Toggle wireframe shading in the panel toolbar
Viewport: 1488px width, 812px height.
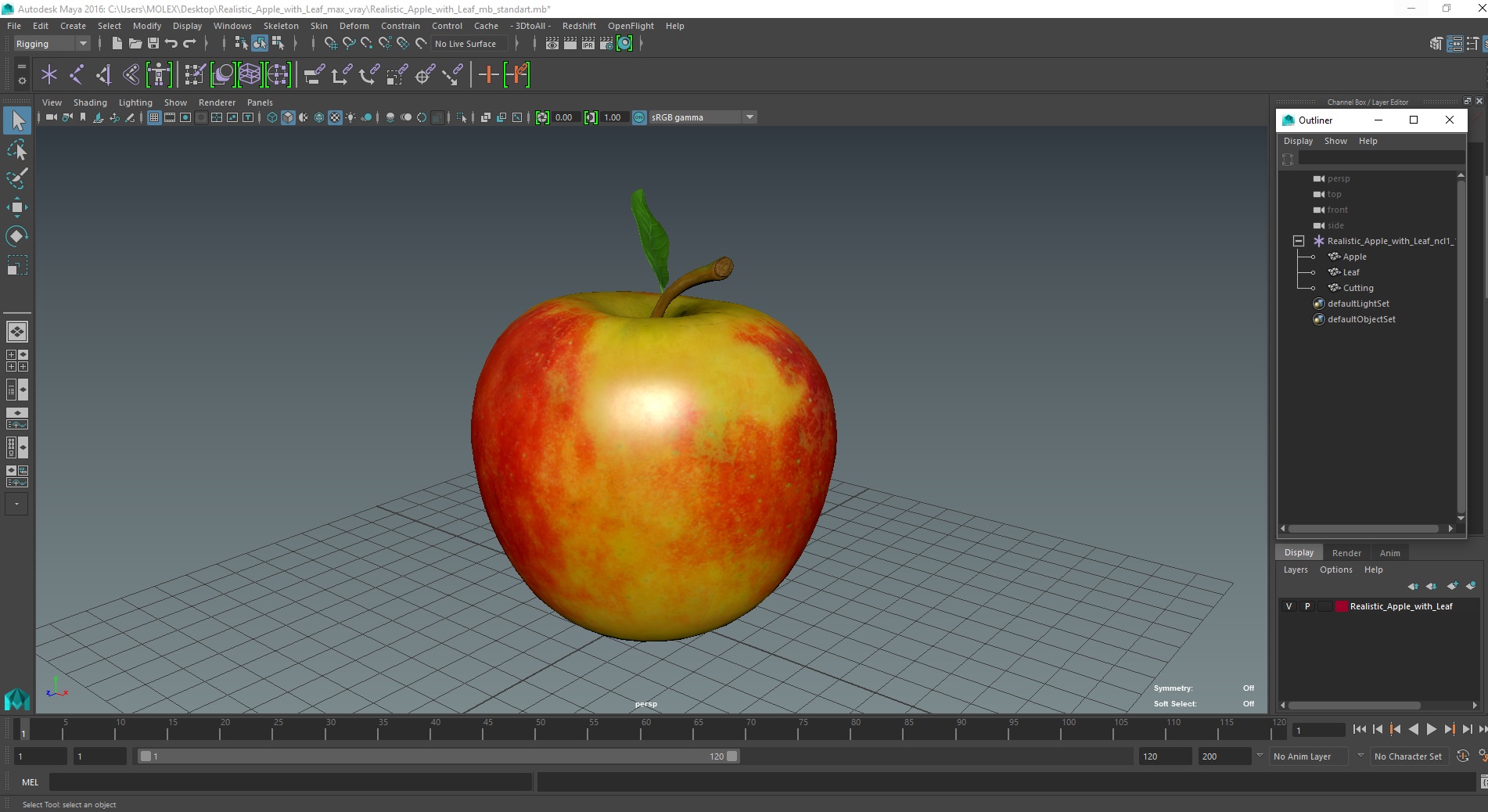click(272, 117)
